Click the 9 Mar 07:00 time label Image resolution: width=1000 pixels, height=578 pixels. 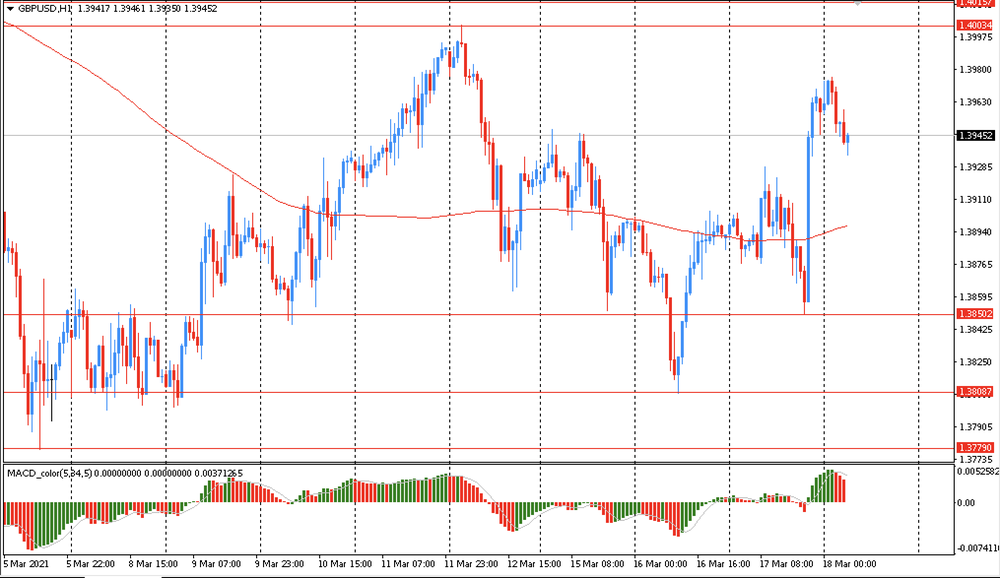(x=219, y=565)
